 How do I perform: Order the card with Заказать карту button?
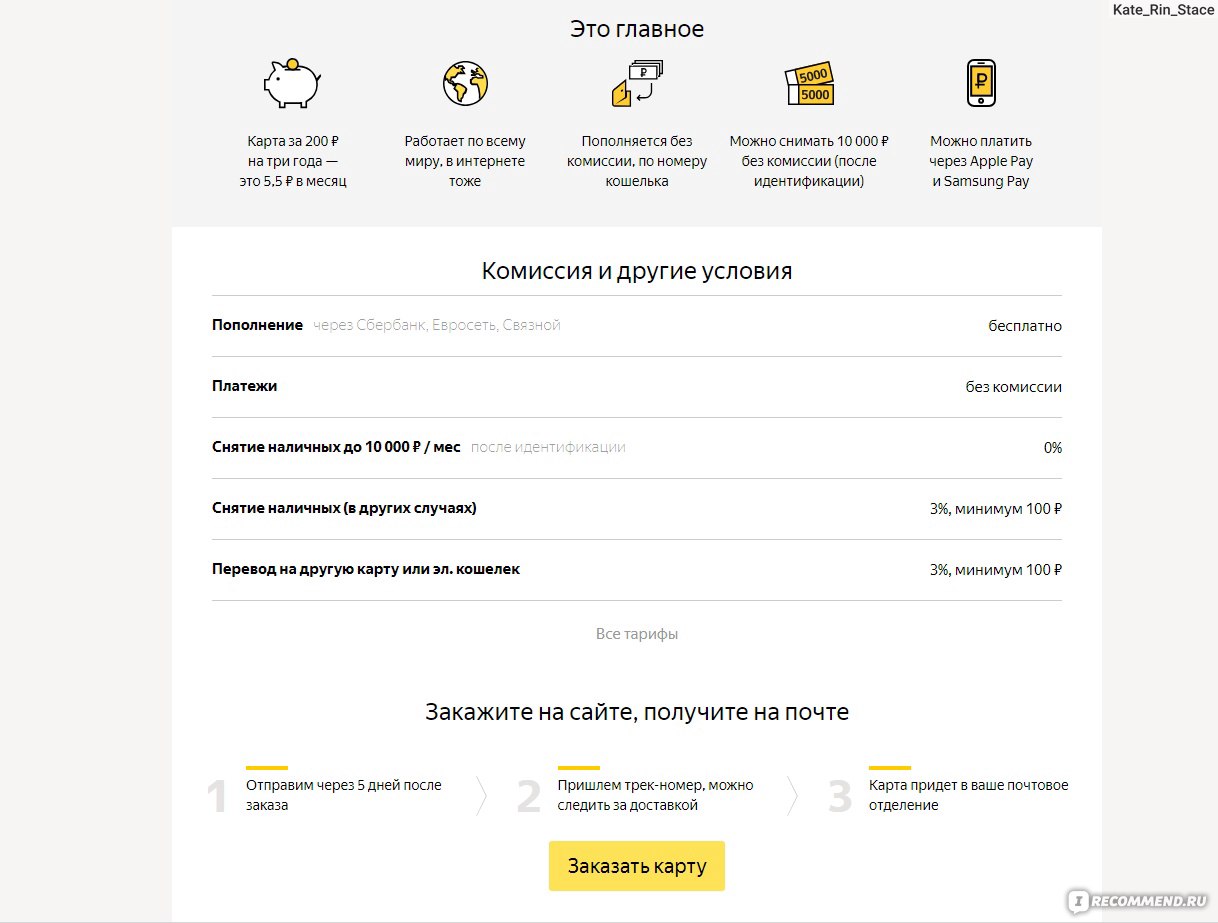click(x=636, y=866)
